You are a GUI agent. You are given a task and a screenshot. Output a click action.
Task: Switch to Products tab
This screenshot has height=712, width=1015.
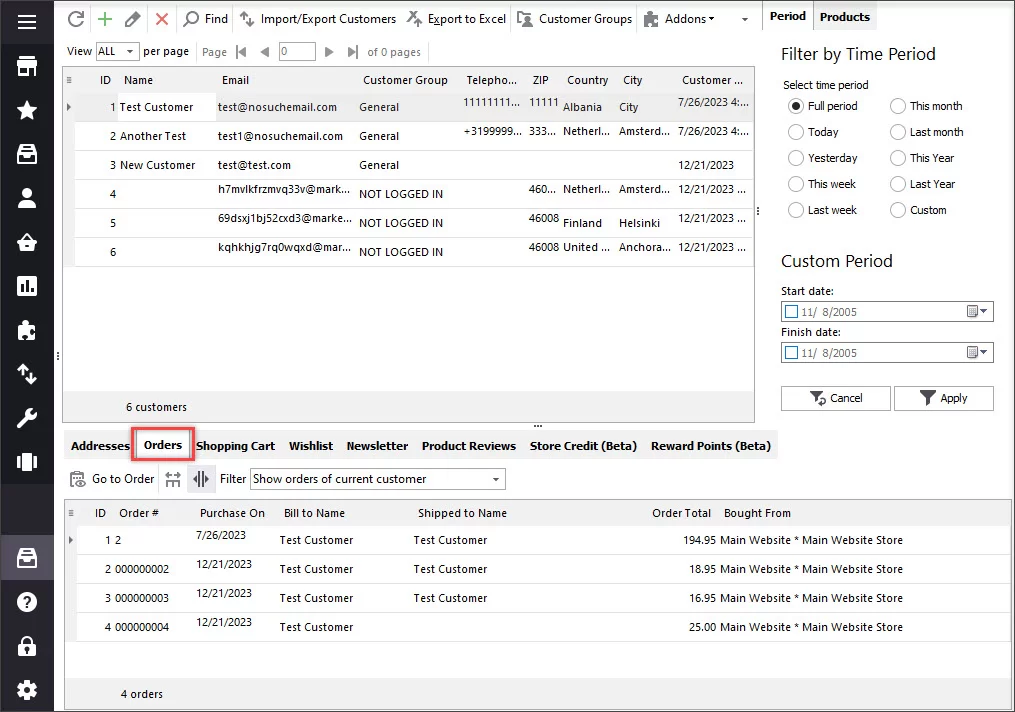[x=845, y=17]
